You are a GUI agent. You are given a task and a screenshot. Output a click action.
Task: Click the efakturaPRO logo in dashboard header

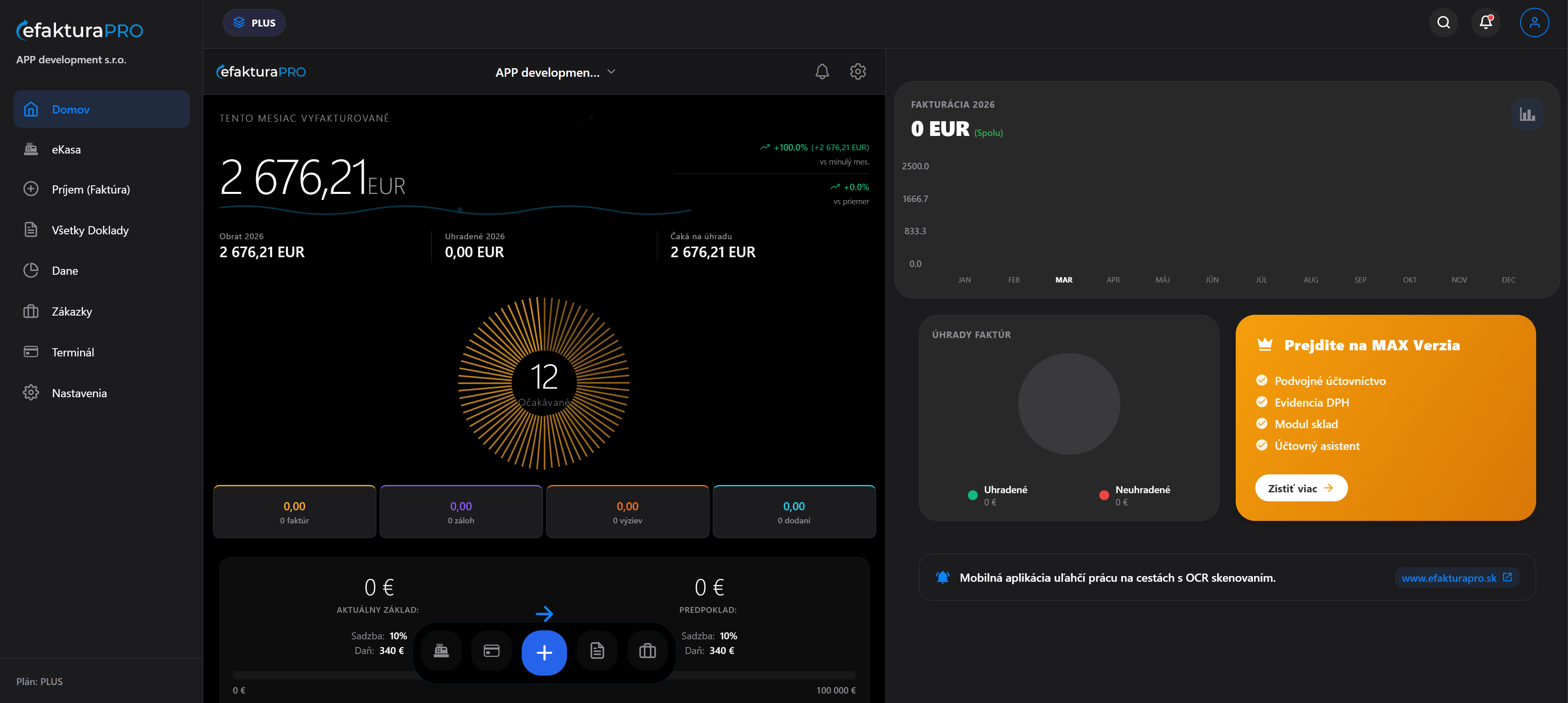261,72
